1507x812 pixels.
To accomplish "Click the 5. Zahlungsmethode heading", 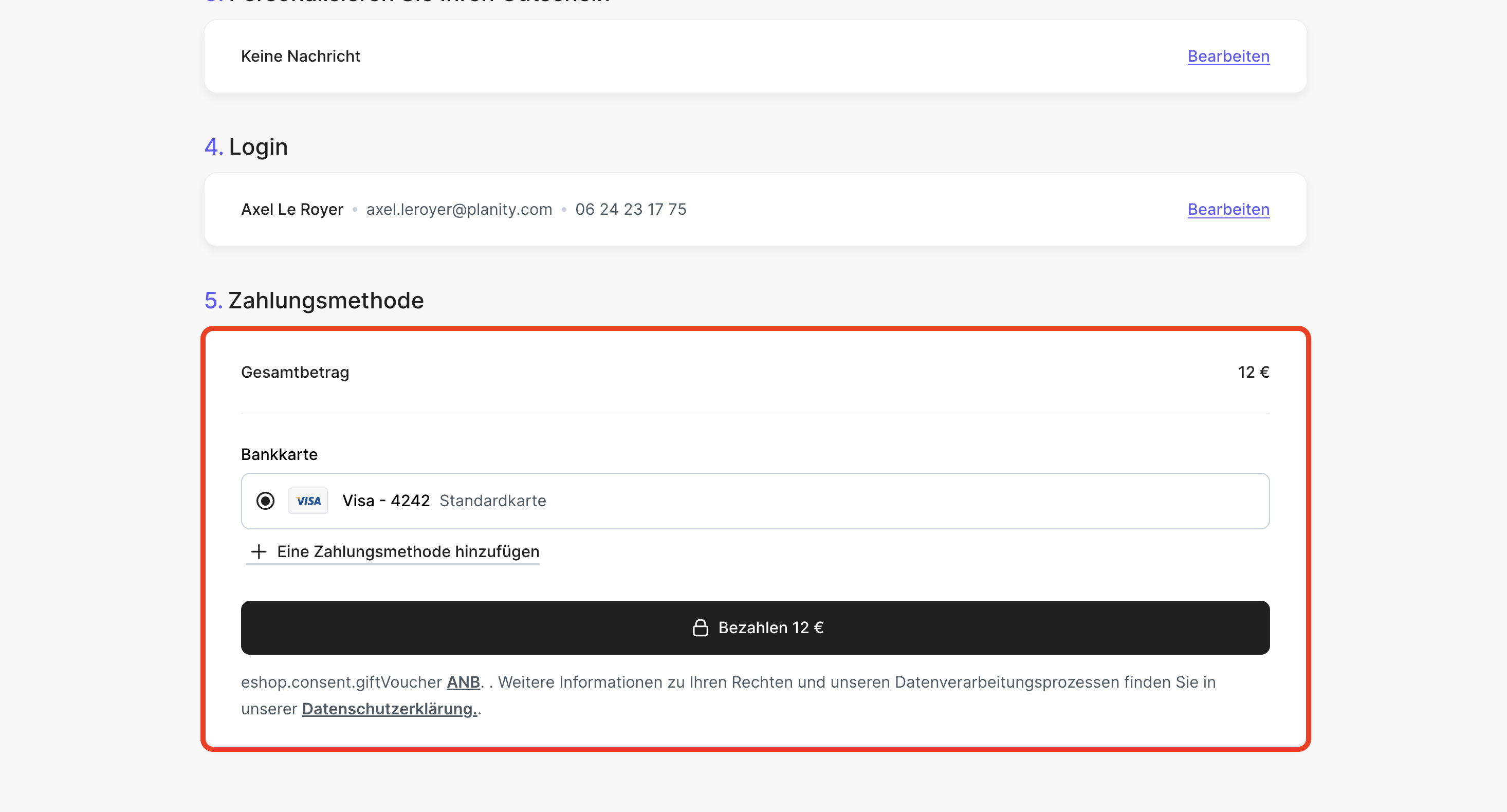I will click(314, 300).
